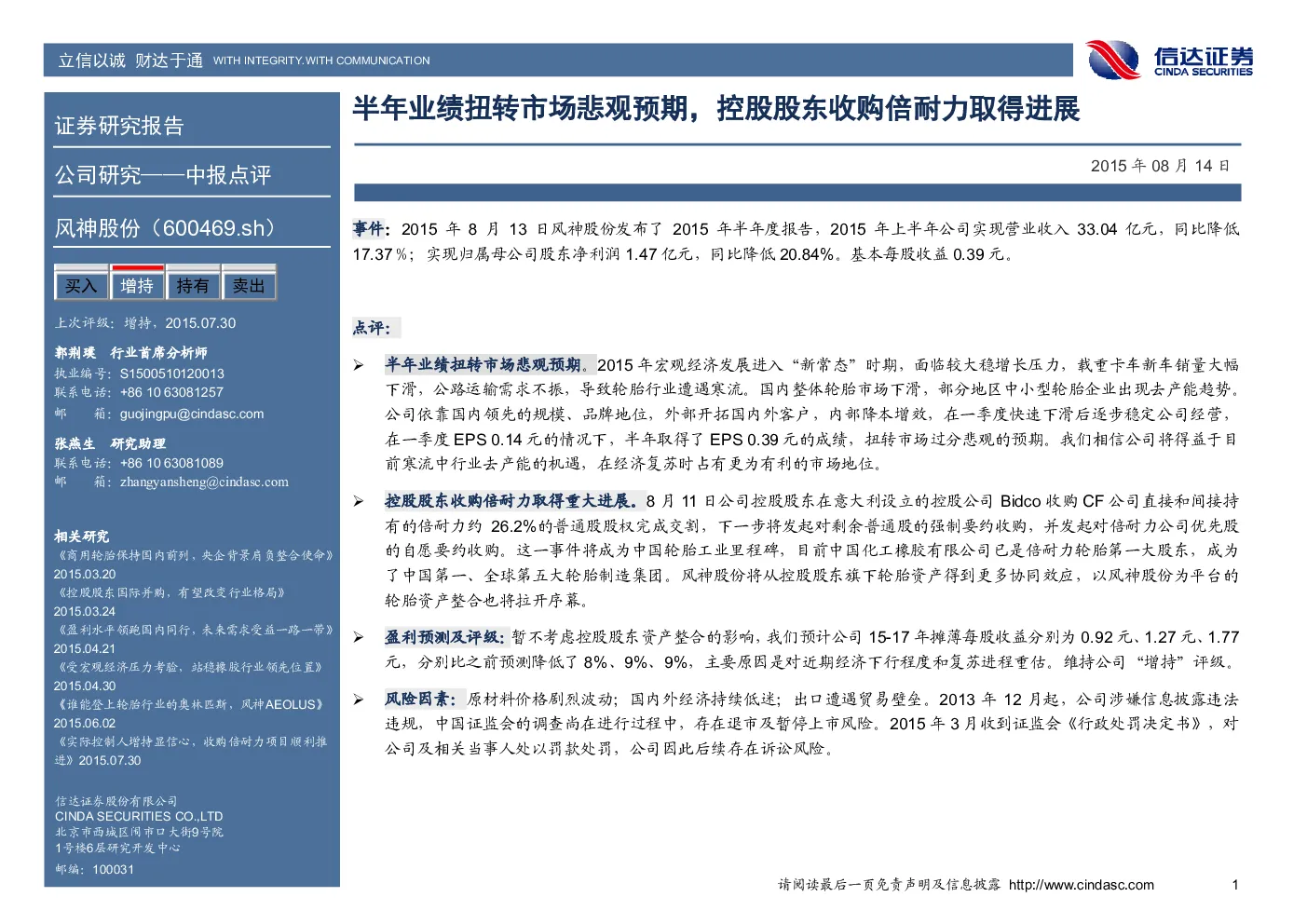
Task: Click the 事件 label
Action: pos(371,229)
